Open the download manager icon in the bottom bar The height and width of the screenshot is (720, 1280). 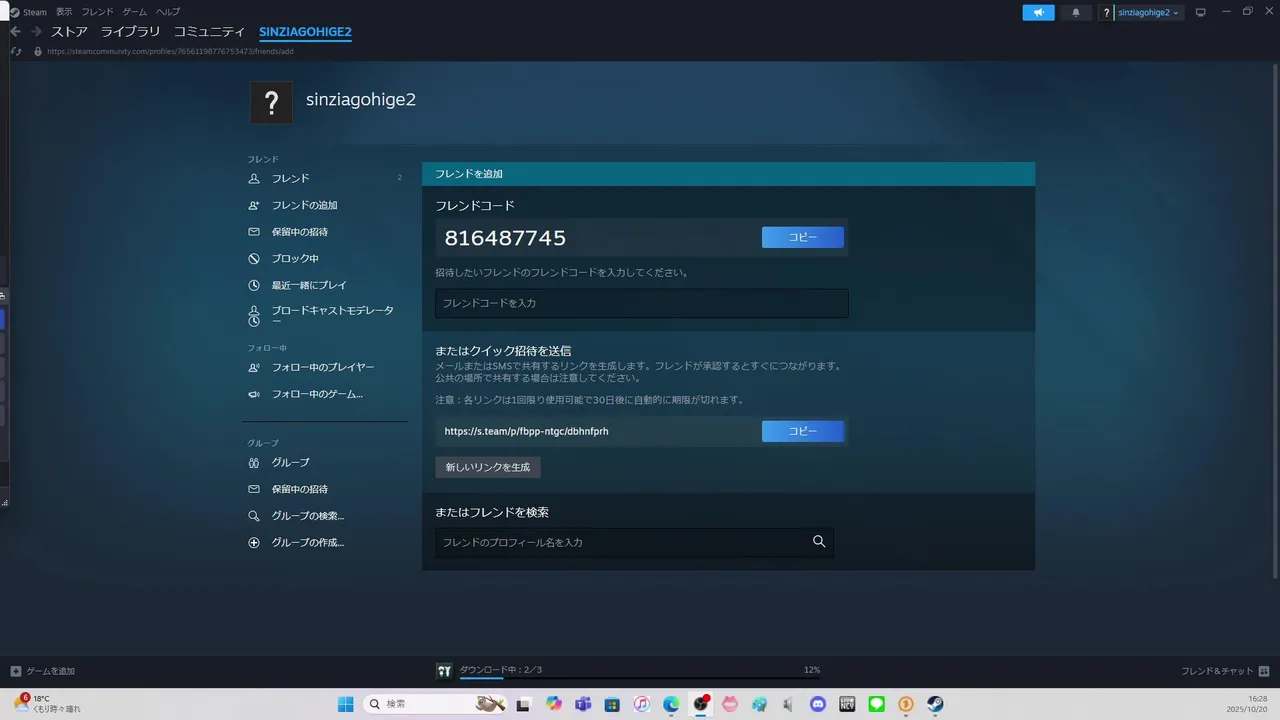[444, 670]
